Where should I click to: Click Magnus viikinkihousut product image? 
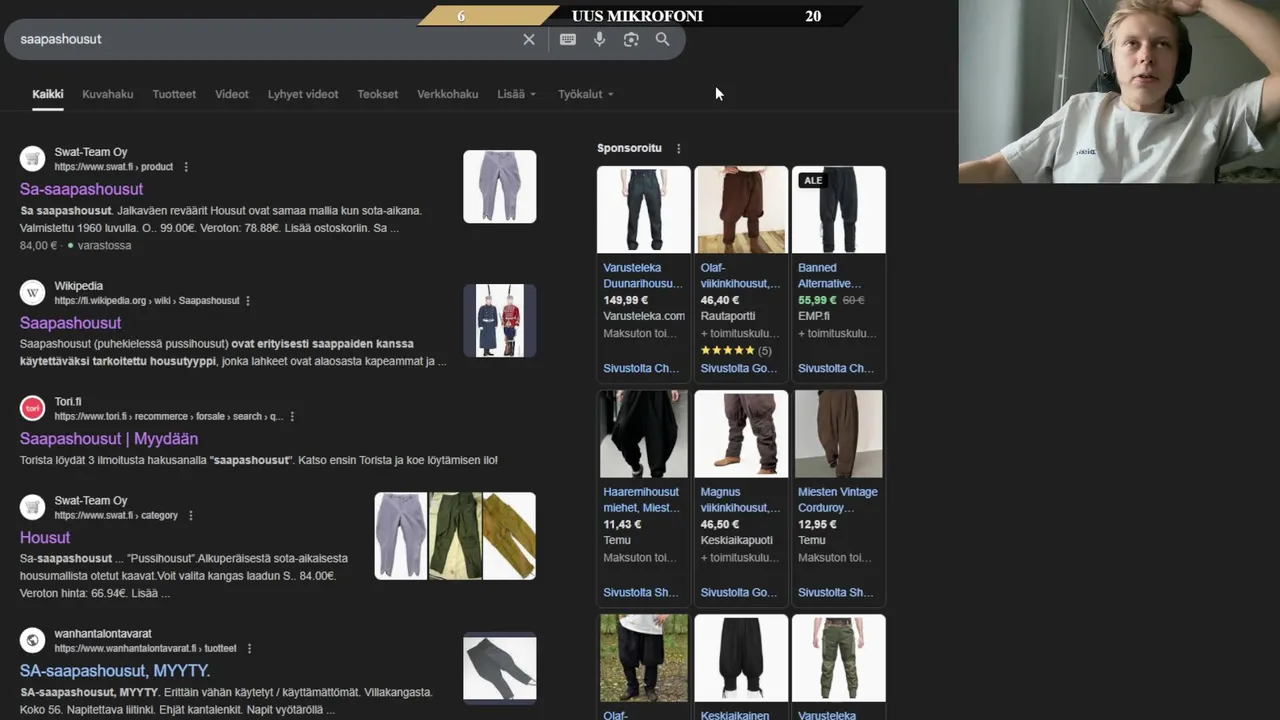point(741,434)
